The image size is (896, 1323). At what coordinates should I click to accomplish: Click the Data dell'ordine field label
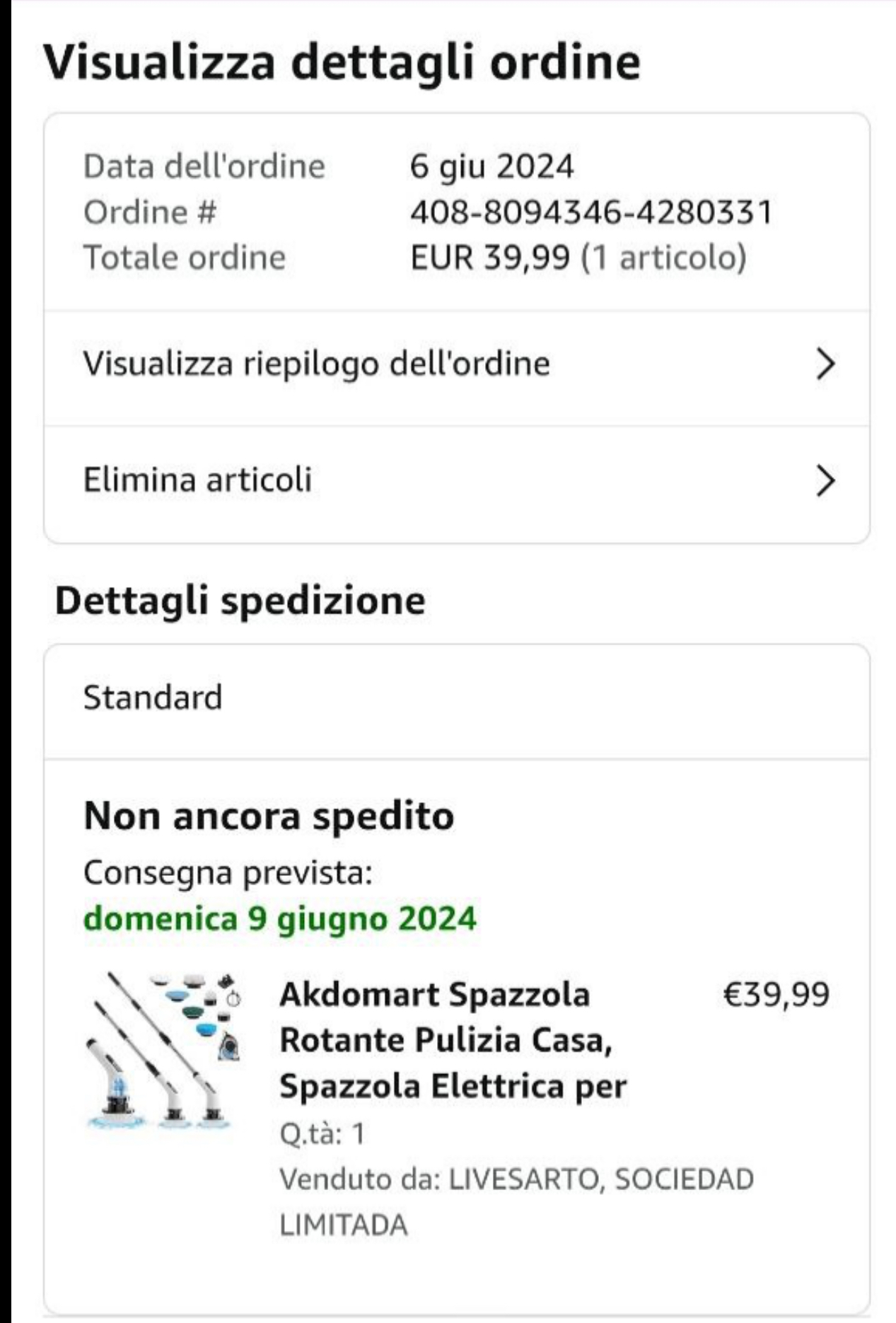204,167
